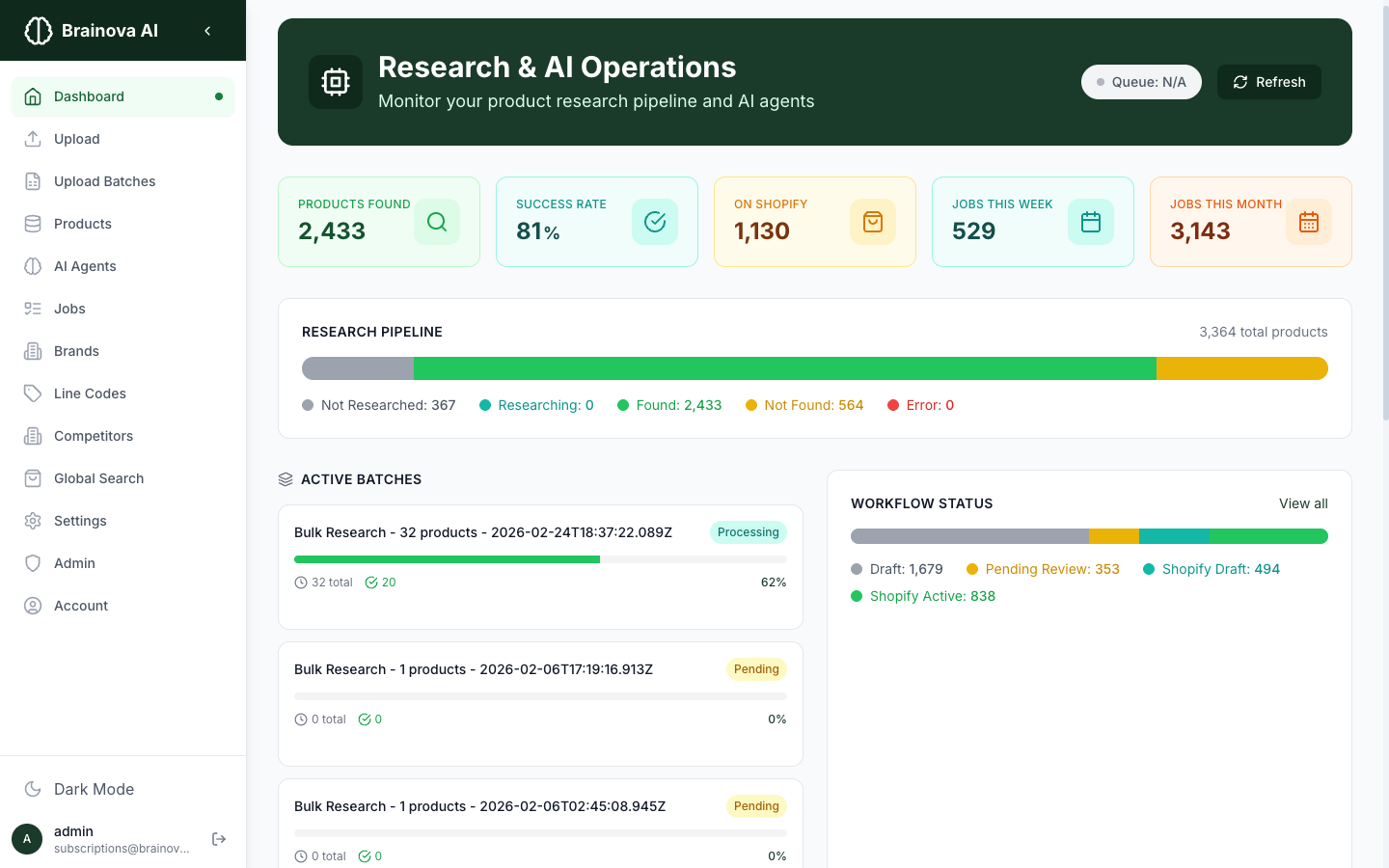Click the Brands icon in the sidebar

point(32,351)
